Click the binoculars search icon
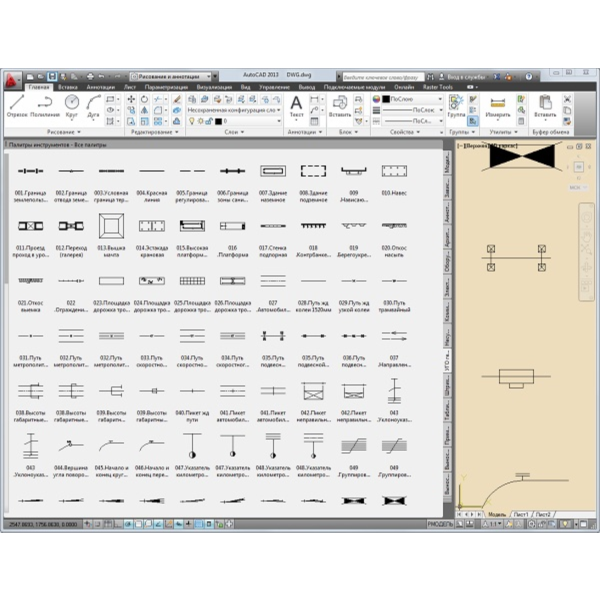Image resolution: width=600 pixels, height=600 pixels. pos(430,77)
